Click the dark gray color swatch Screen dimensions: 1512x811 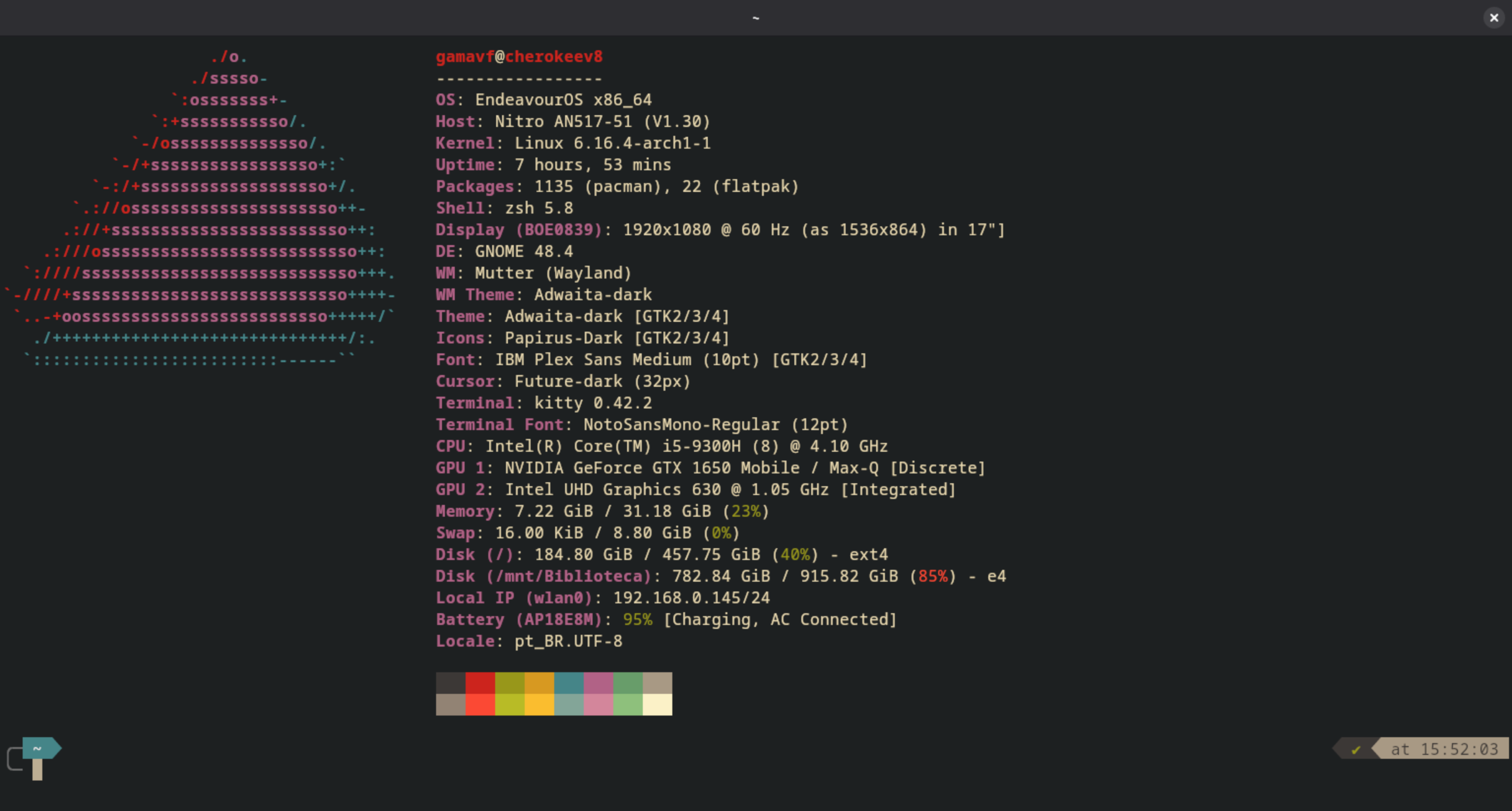[450, 683]
